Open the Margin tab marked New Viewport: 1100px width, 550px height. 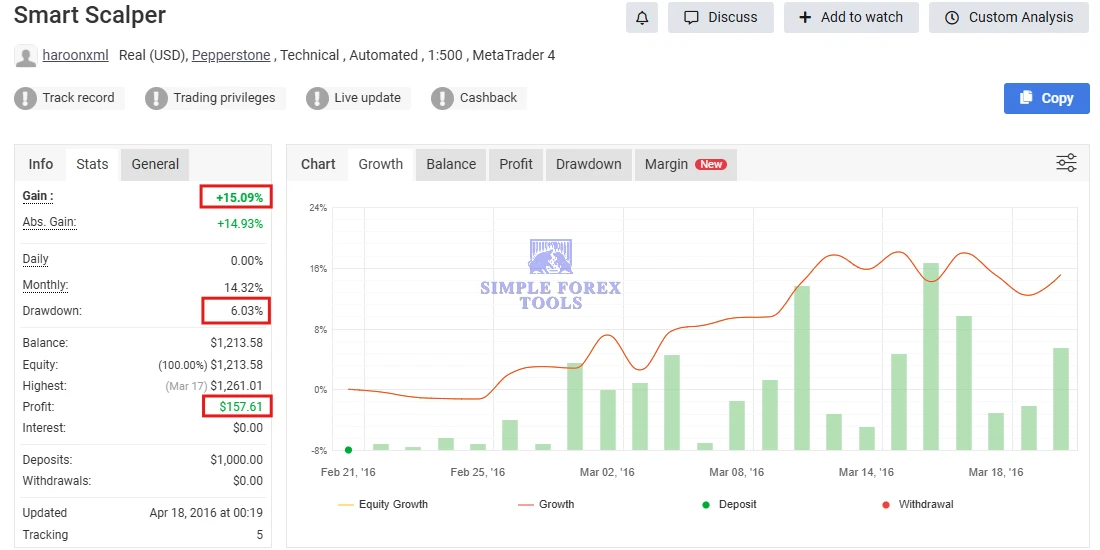685,164
